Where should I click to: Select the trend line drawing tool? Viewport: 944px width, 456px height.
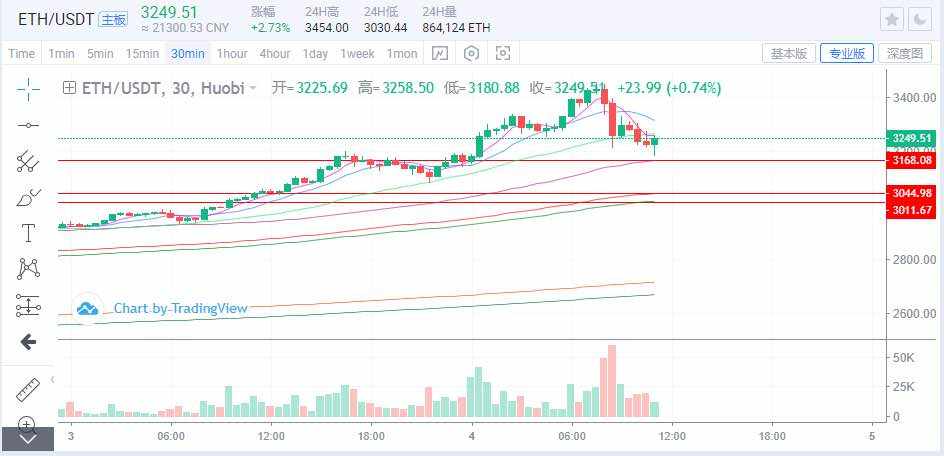28,125
